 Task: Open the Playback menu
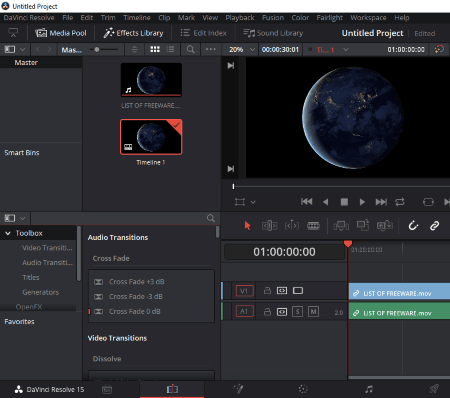240,18
